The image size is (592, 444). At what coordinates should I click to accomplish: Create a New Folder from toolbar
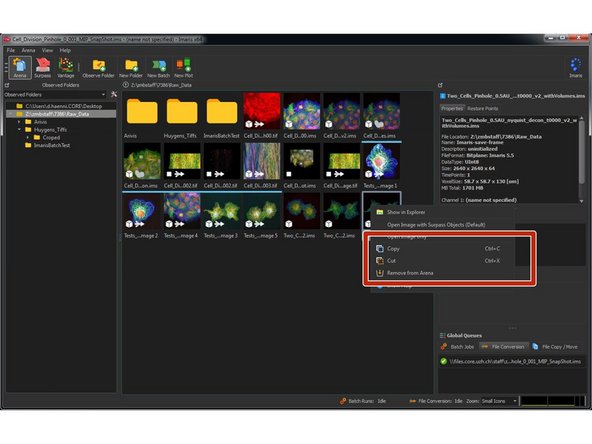pyautogui.click(x=131, y=68)
